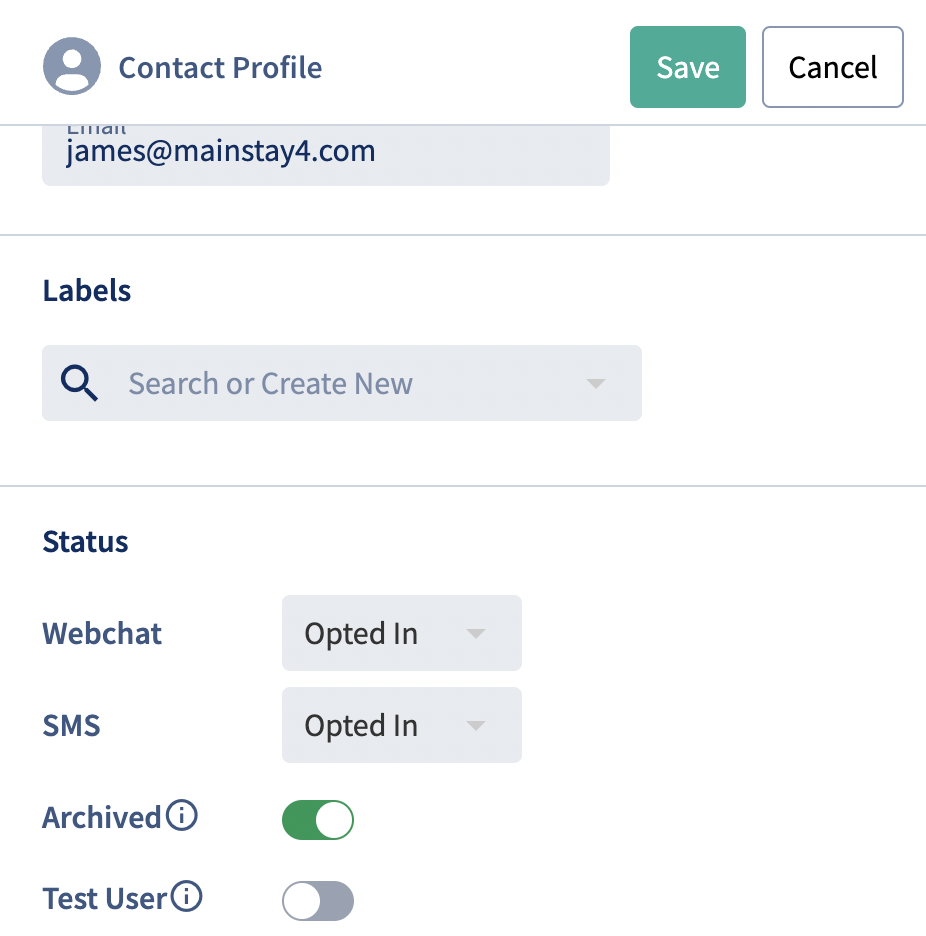This screenshot has height=936, width=926.
Task: Focus the Search or Create New field
Action: coord(342,383)
